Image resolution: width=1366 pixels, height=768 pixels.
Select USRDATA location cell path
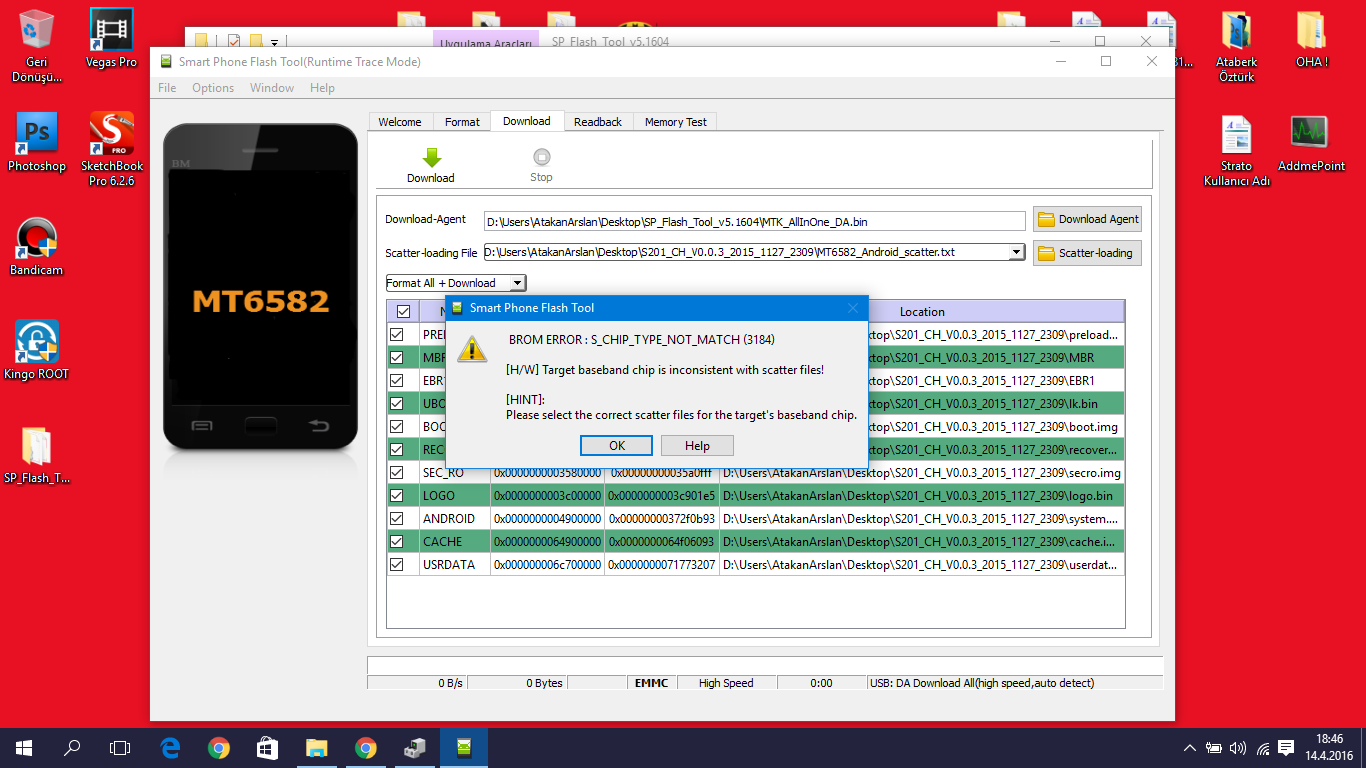pyautogui.click(x=921, y=564)
